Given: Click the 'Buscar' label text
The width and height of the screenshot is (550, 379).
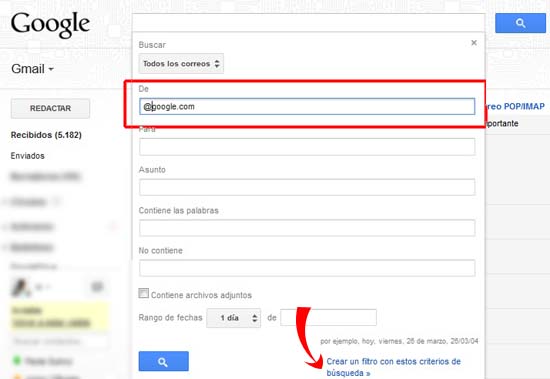Looking at the screenshot, I should pos(152,45).
